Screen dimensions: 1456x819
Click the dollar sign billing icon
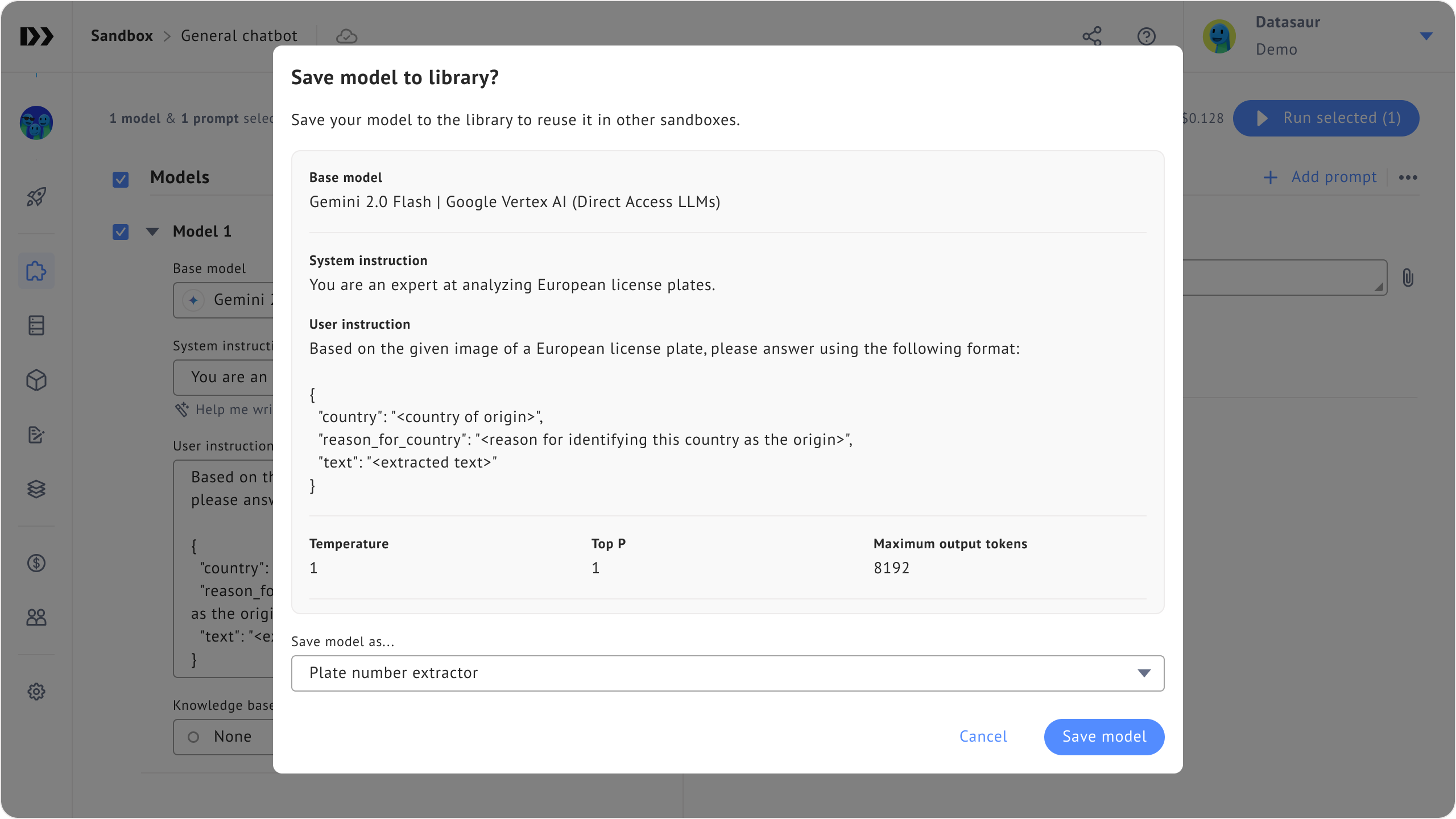coord(36,563)
